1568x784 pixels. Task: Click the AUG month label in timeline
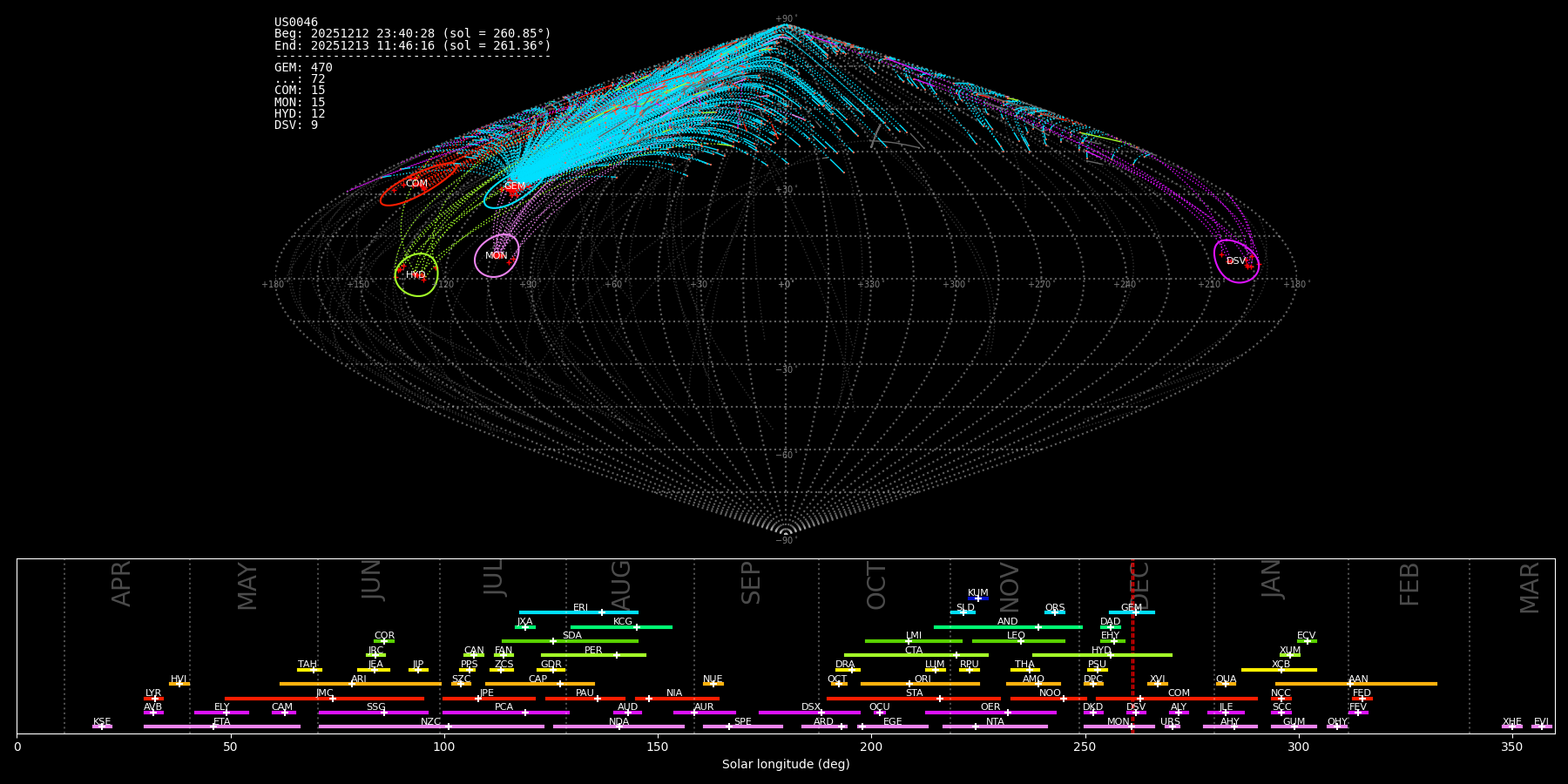click(x=621, y=584)
